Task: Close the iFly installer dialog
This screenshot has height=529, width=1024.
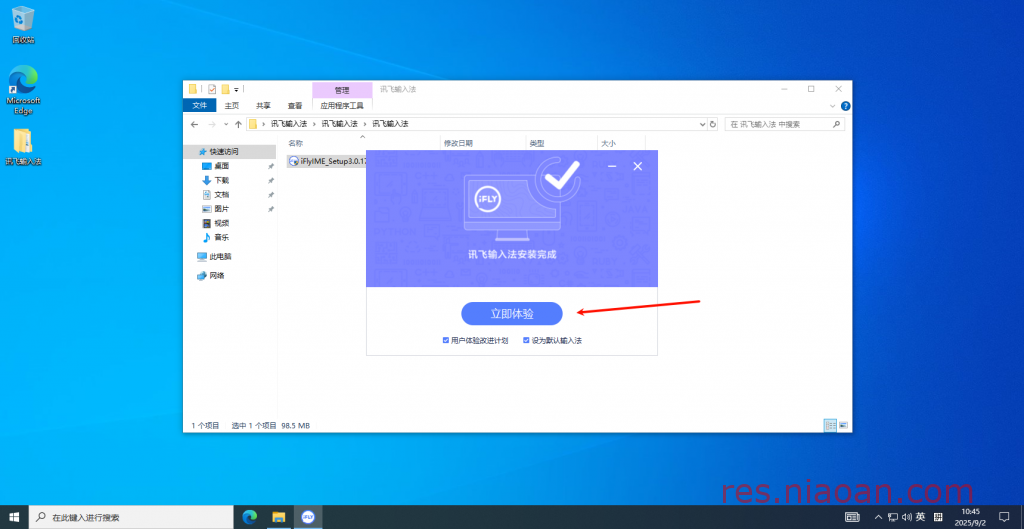Action: 638,167
